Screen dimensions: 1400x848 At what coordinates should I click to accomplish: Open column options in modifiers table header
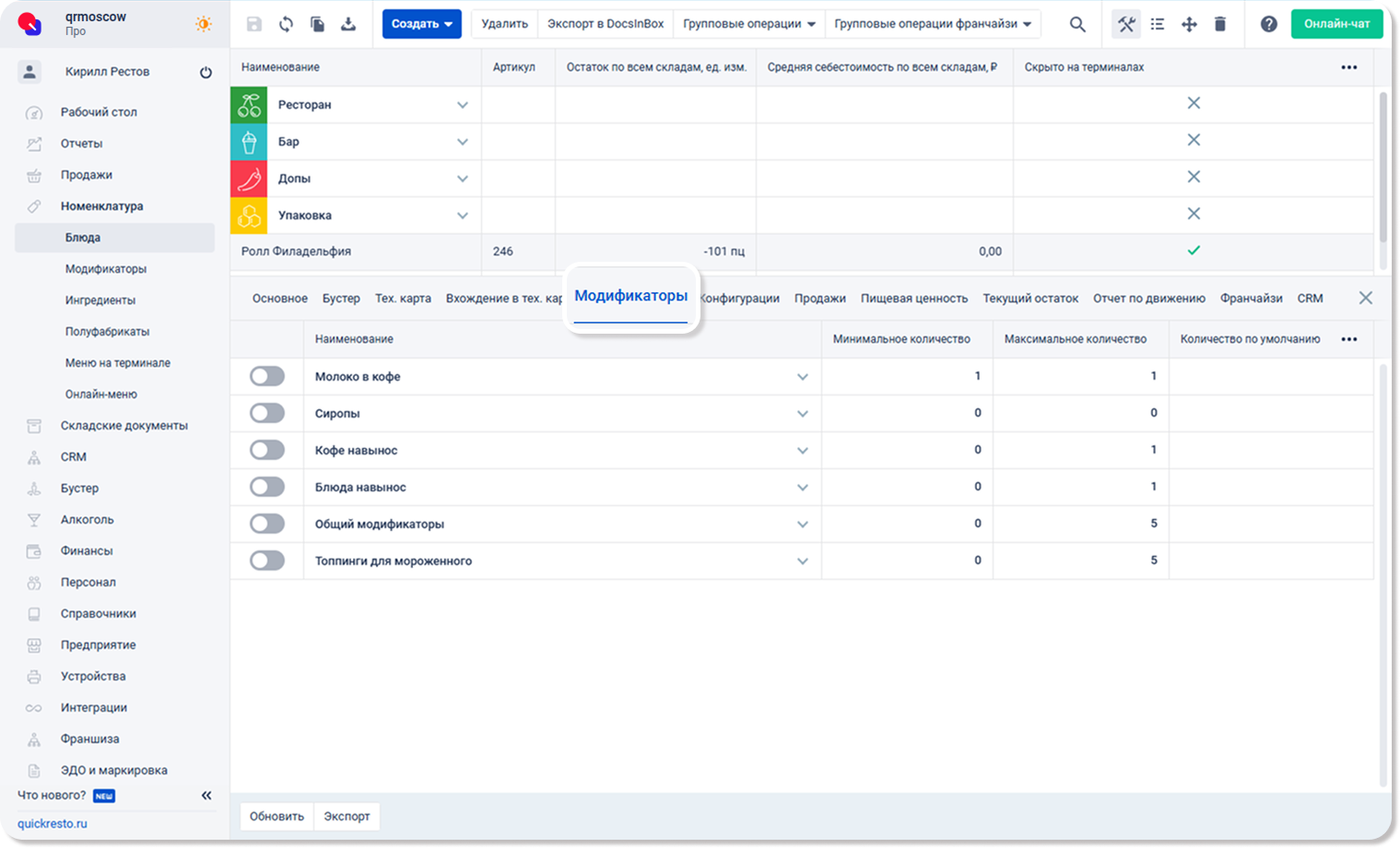point(1349,339)
